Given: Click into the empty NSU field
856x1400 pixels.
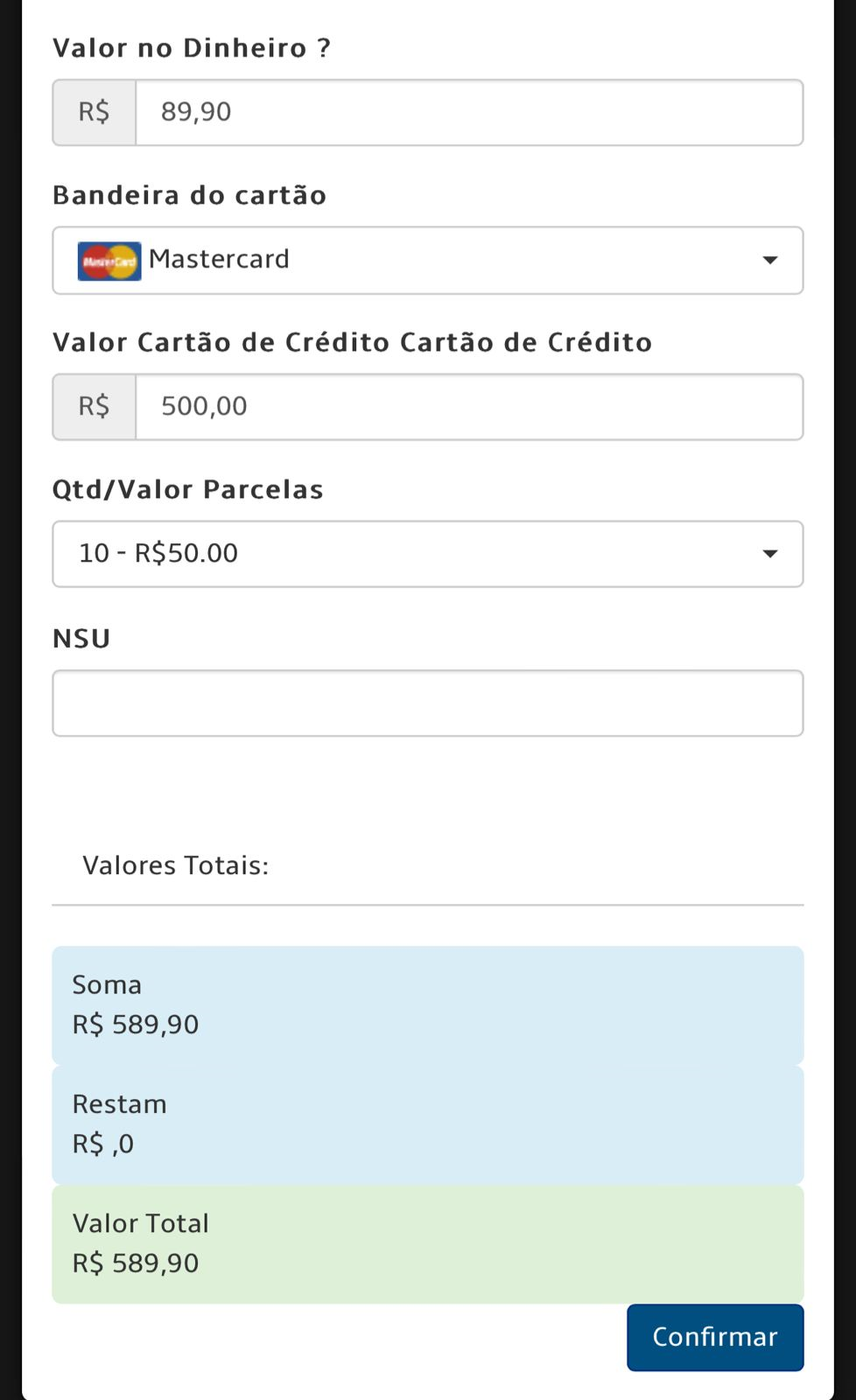Looking at the screenshot, I should (427, 703).
